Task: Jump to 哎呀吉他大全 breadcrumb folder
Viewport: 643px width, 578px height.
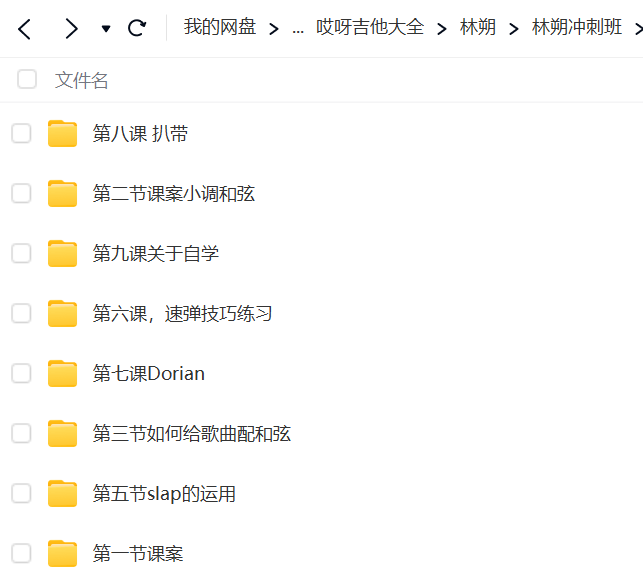Action: [369, 27]
